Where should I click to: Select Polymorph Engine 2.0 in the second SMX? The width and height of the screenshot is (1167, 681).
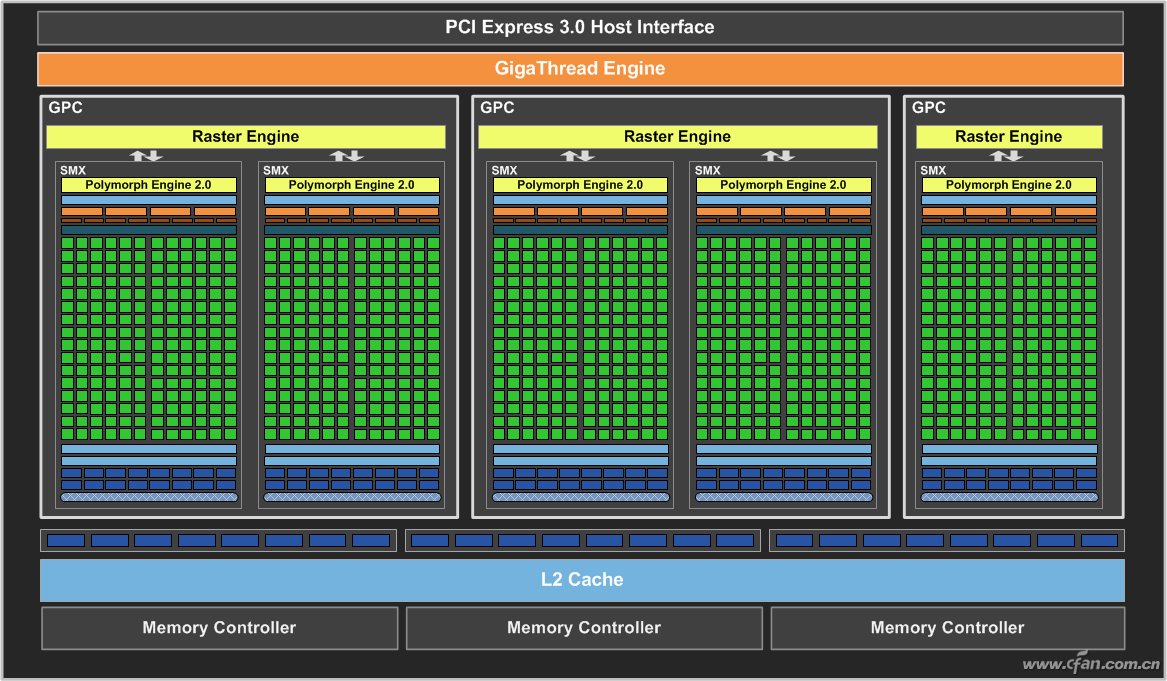(352, 185)
